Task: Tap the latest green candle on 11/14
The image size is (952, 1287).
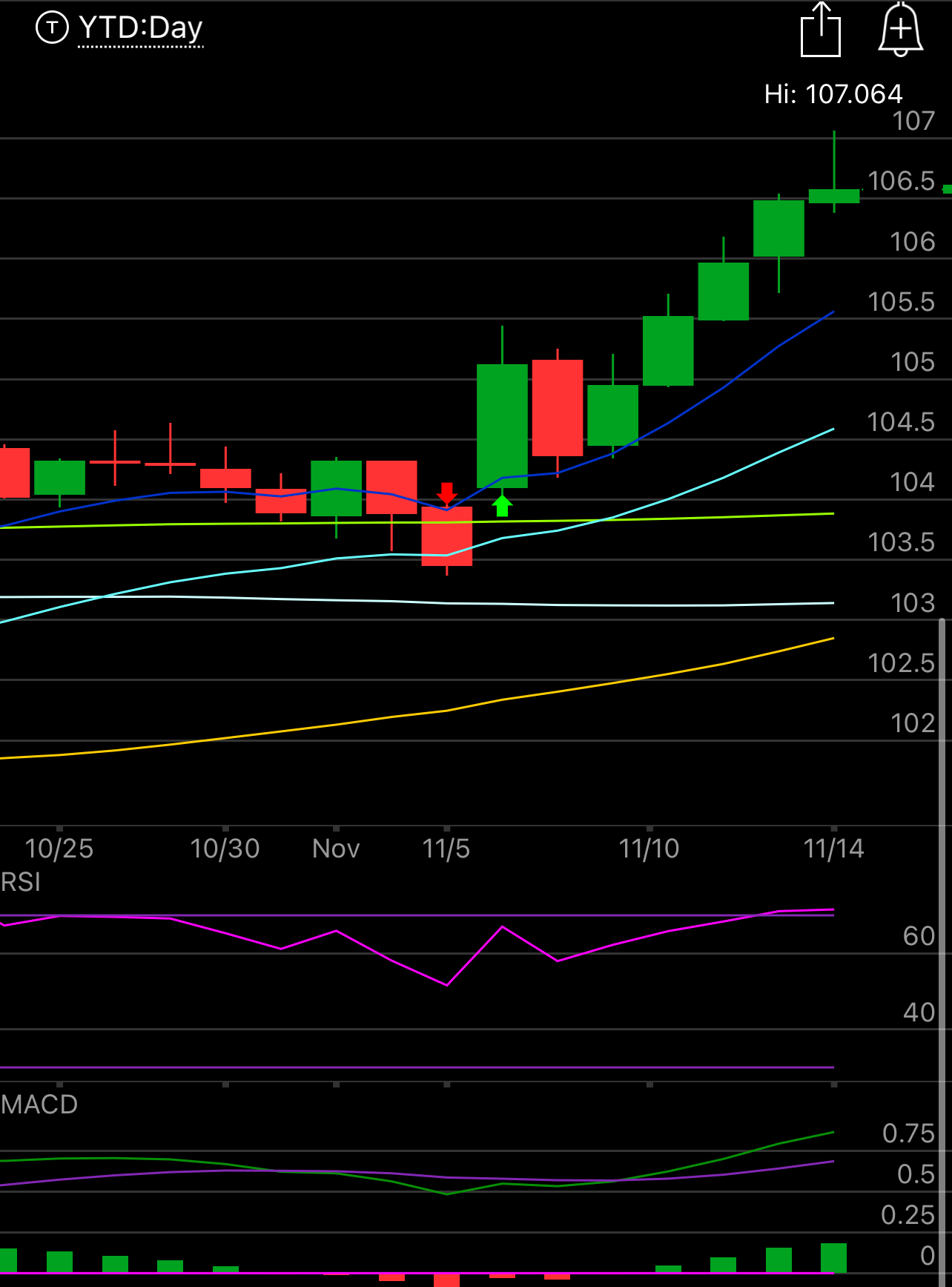Action: [834, 196]
